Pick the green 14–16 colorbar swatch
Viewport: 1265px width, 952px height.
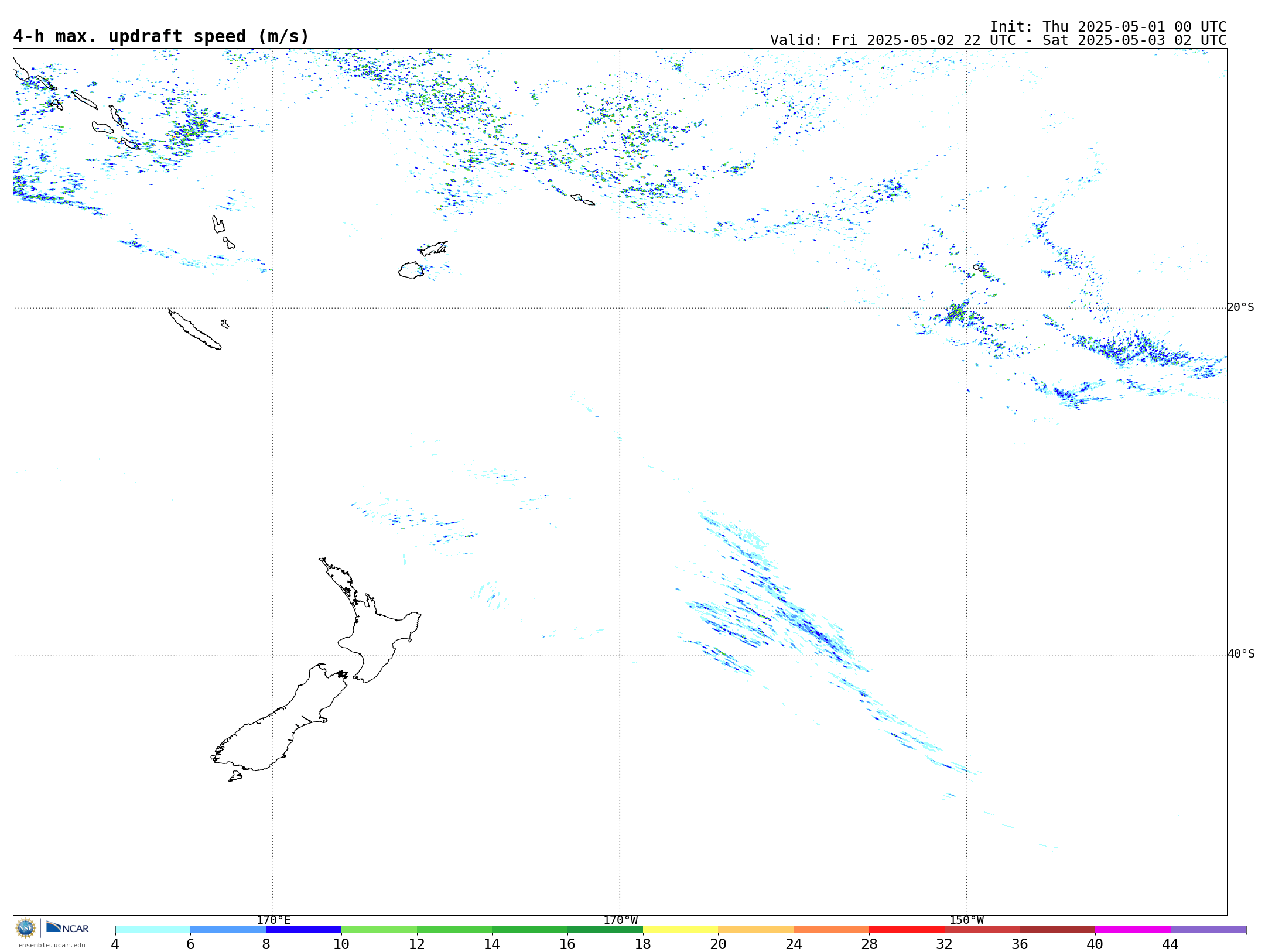pyautogui.click(x=530, y=930)
